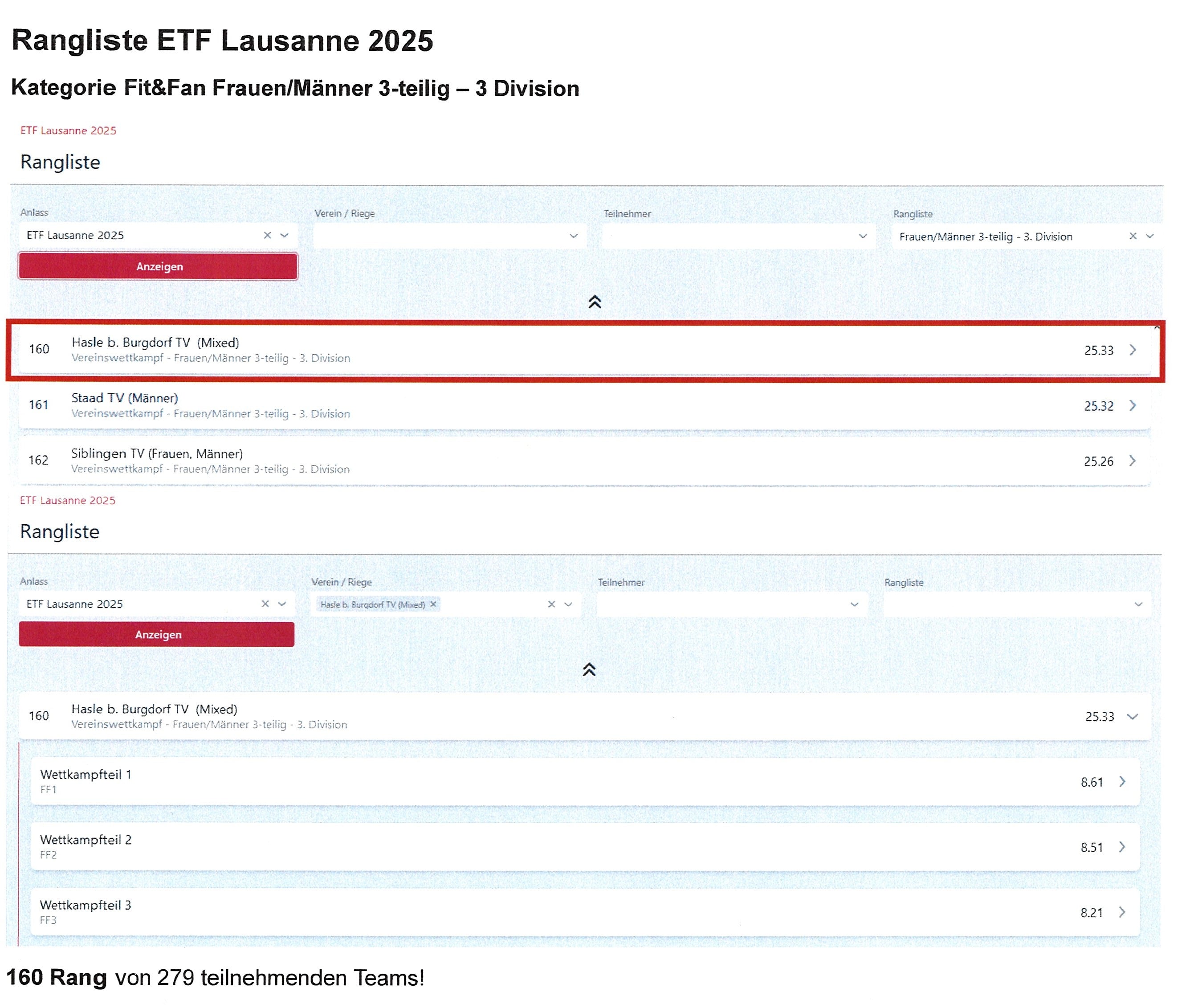
Task: Clear the Frauen/Männer 3-teilig - 3. Division selection
Action: [x=1133, y=236]
